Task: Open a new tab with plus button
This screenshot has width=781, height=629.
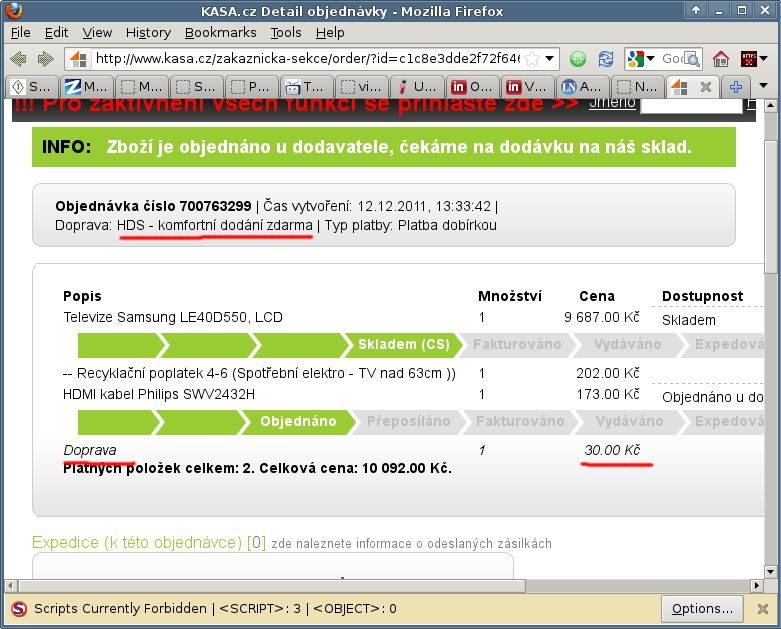Action: [x=736, y=87]
